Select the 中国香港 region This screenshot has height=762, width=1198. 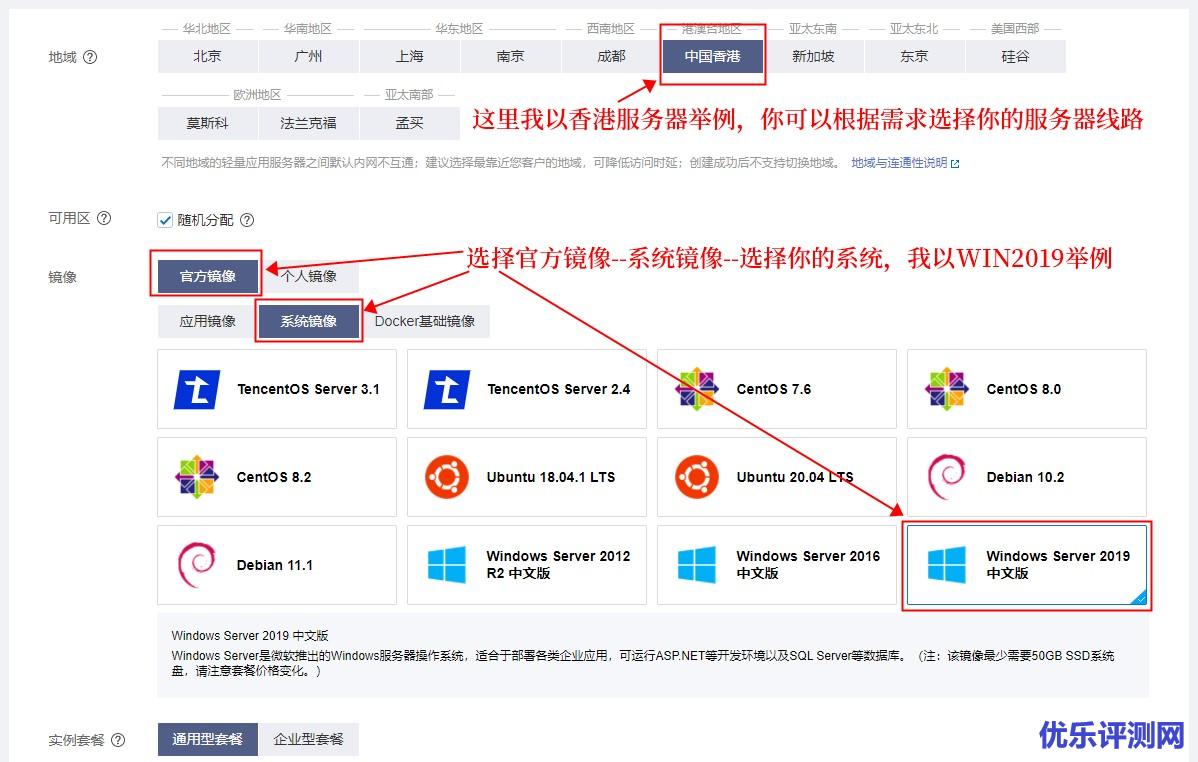(713, 57)
